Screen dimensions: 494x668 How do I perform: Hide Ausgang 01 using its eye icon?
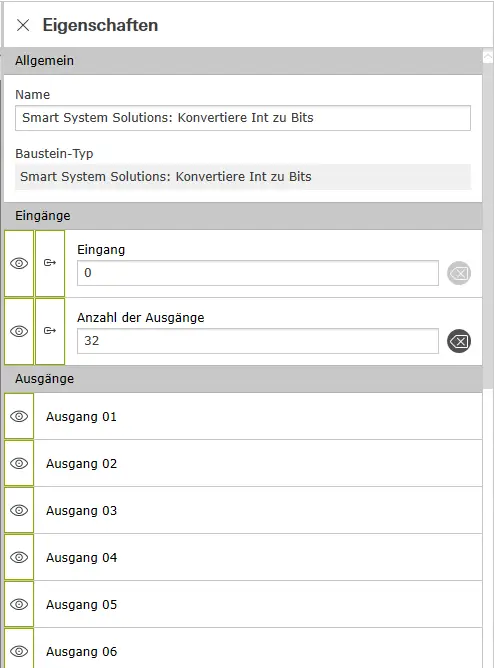(x=19, y=416)
